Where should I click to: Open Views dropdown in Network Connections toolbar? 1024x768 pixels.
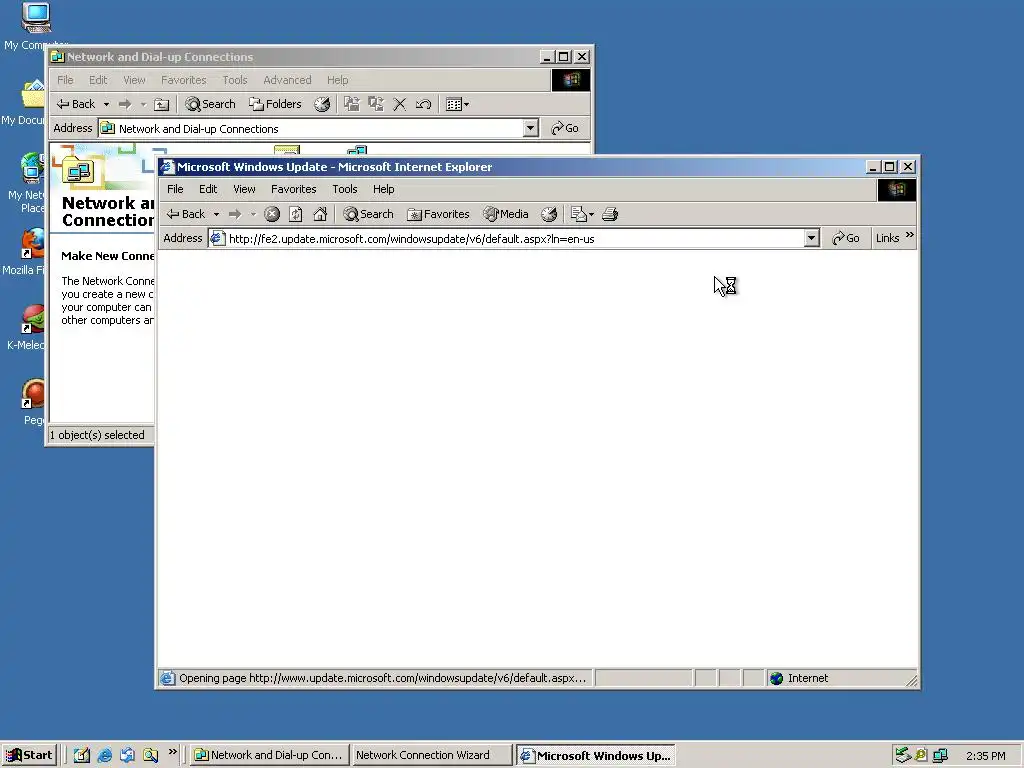(457, 104)
